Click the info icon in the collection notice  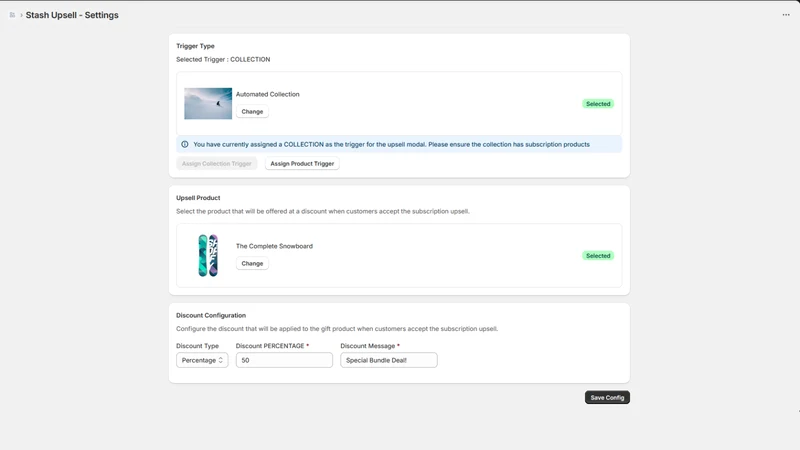coord(185,144)
